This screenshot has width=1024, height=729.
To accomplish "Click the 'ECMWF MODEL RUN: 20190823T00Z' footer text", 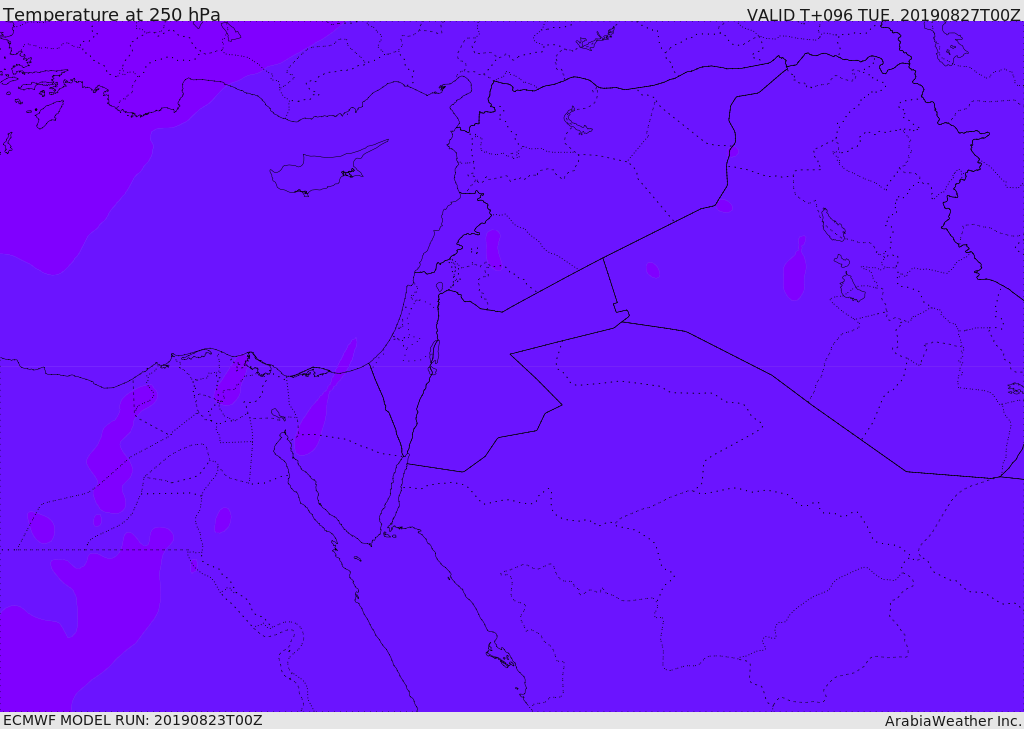I will [x=133, y=720].
